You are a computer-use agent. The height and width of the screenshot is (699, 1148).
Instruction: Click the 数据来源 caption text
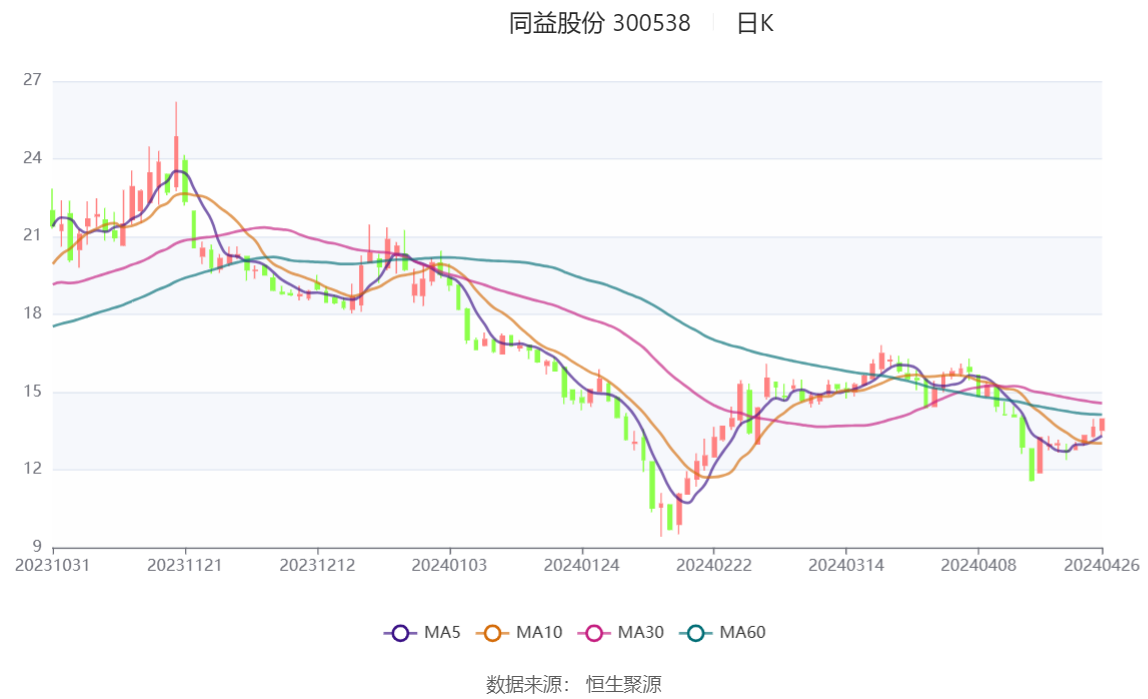[x=527, y=684]
